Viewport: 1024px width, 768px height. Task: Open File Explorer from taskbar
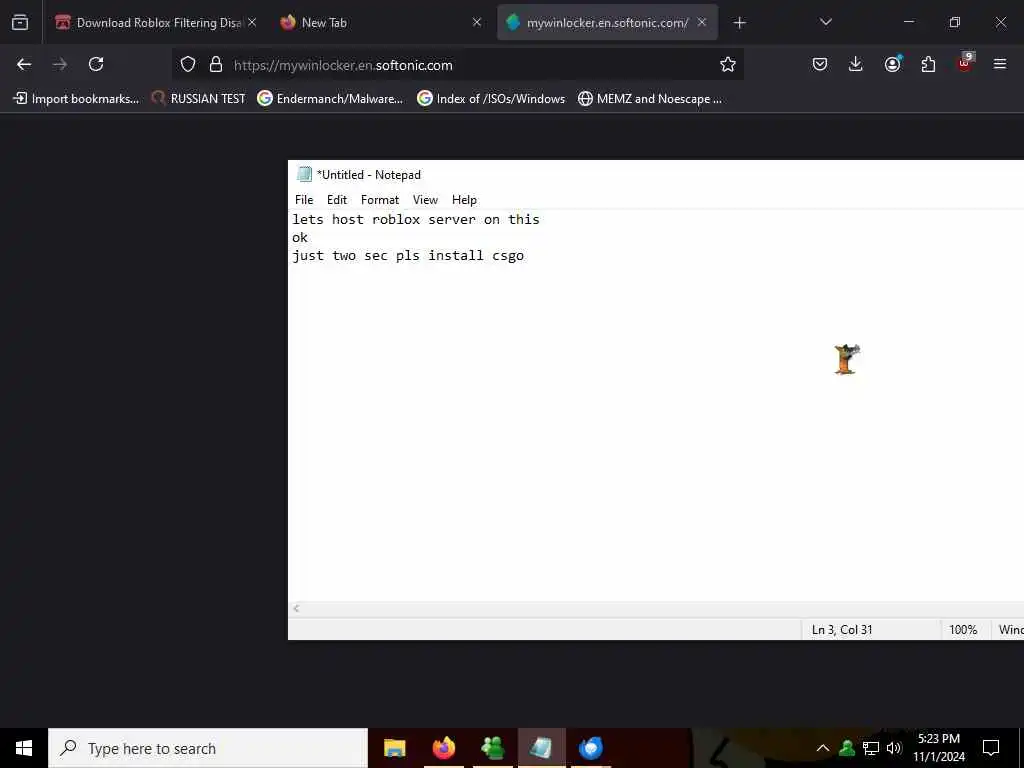(394, 748)
